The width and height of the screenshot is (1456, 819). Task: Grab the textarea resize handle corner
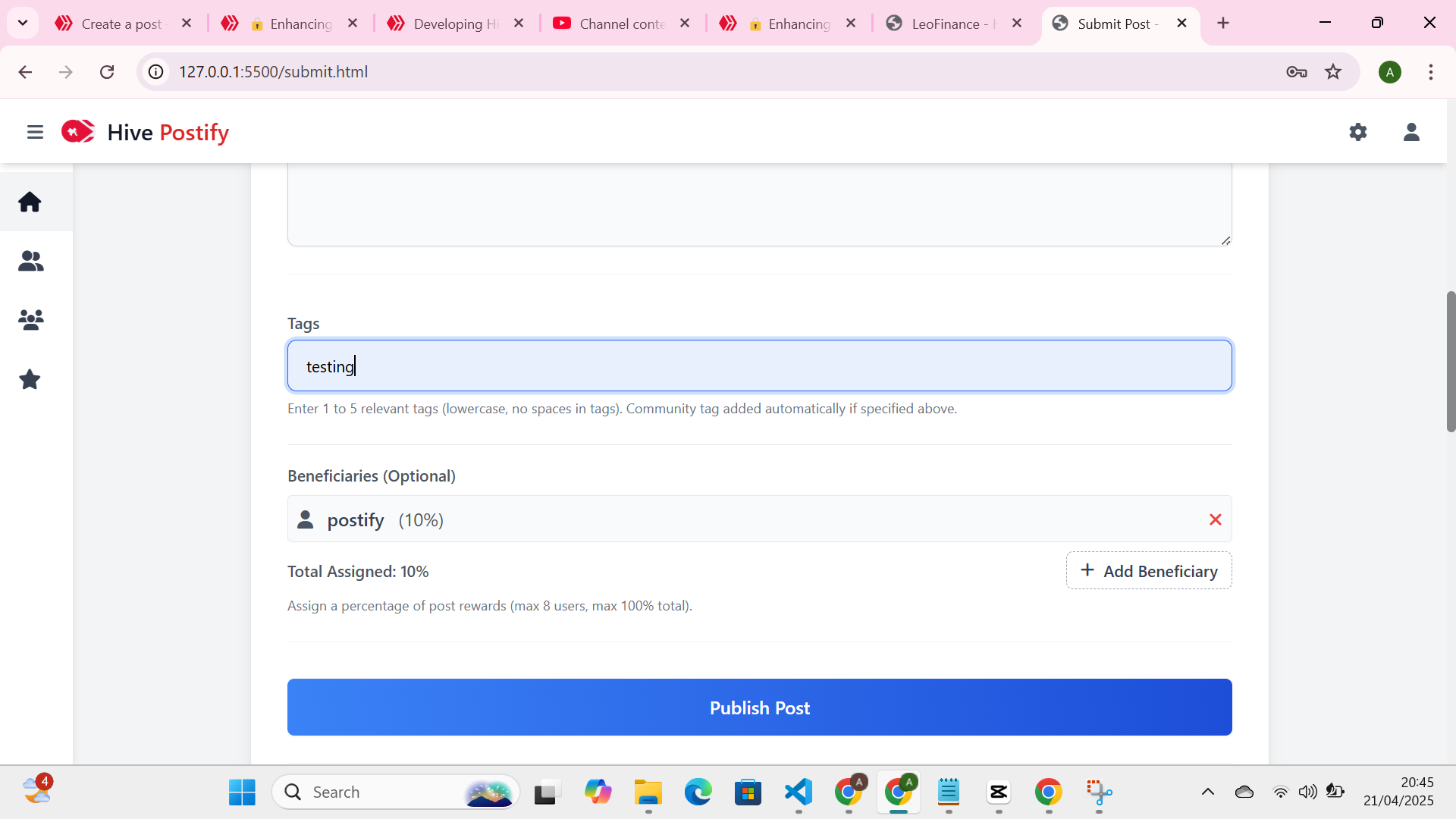[1225, 240]
